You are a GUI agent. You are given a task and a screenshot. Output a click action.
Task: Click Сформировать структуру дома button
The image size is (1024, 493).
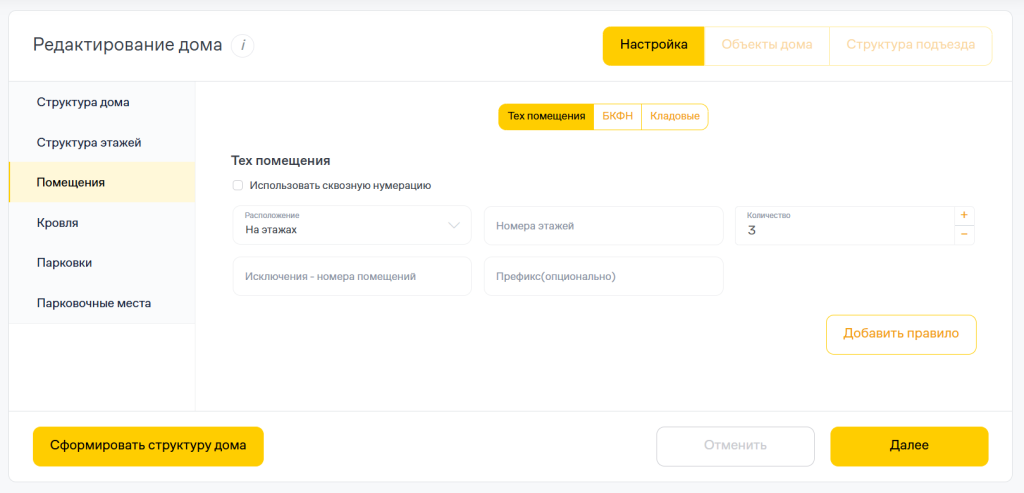pos(148,447)
